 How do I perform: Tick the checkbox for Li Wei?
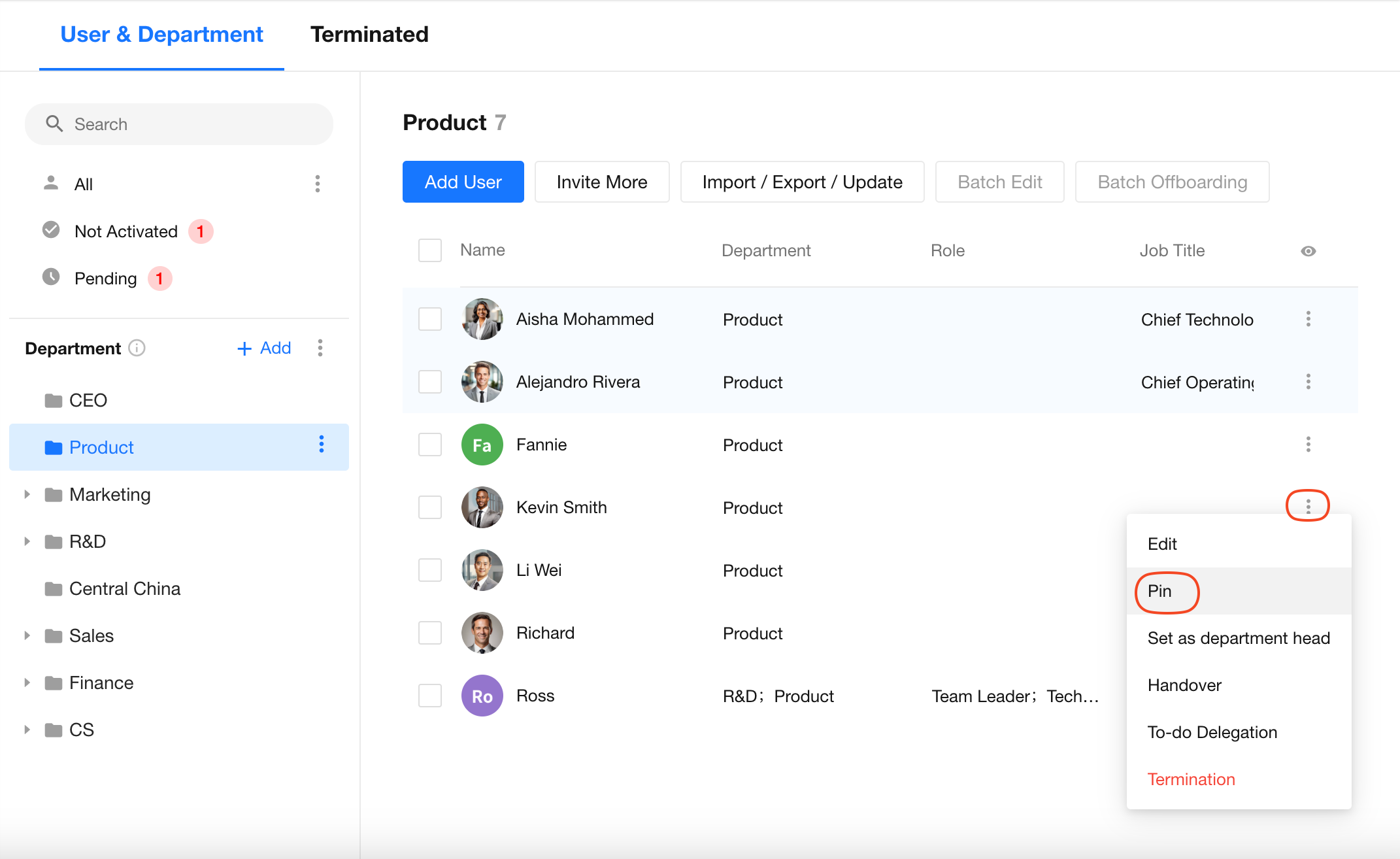(430, 570)
